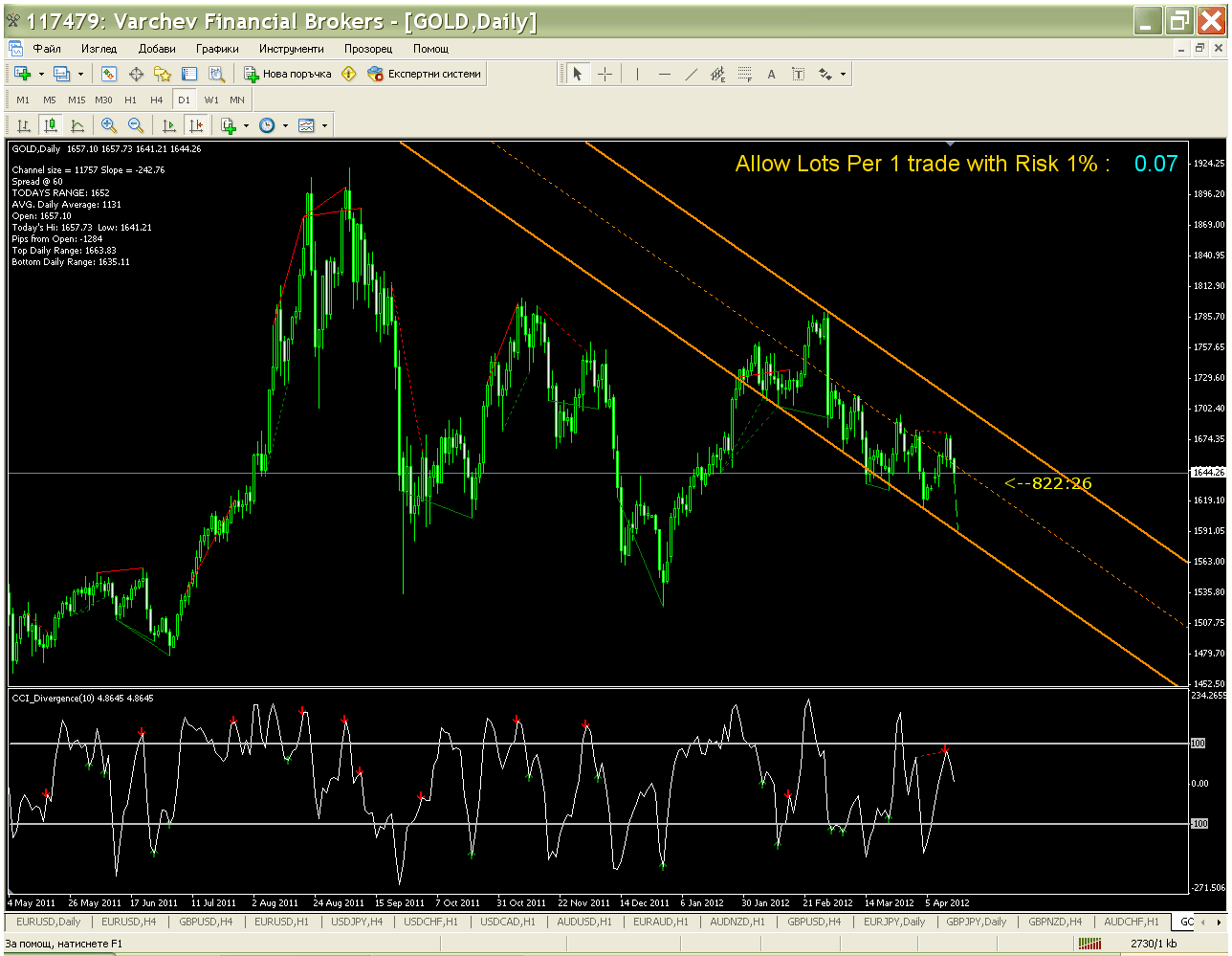The height and width of the screenshot is (956, 1232).
Task: Open the Графики menu
Action: 217,49
